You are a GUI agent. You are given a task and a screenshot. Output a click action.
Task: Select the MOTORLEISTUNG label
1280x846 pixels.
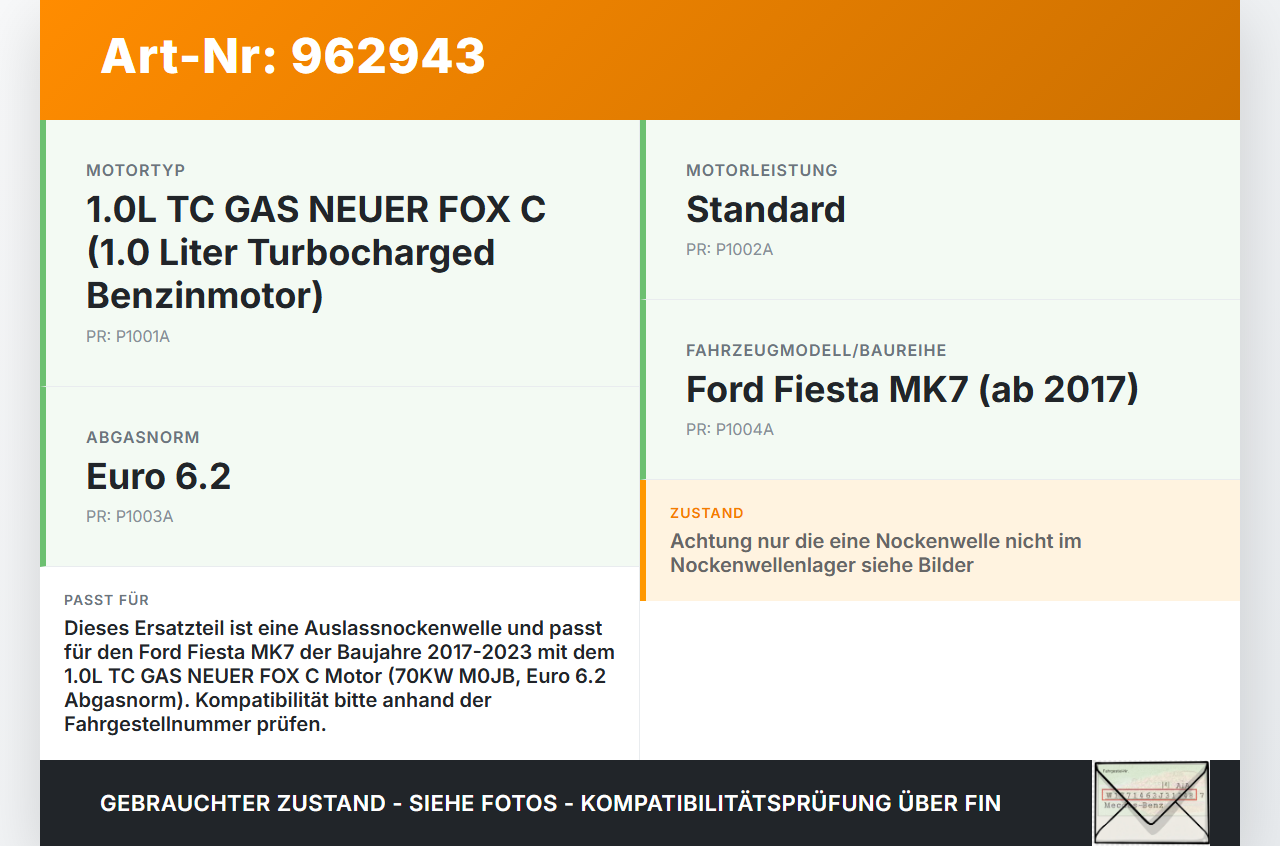761,170
